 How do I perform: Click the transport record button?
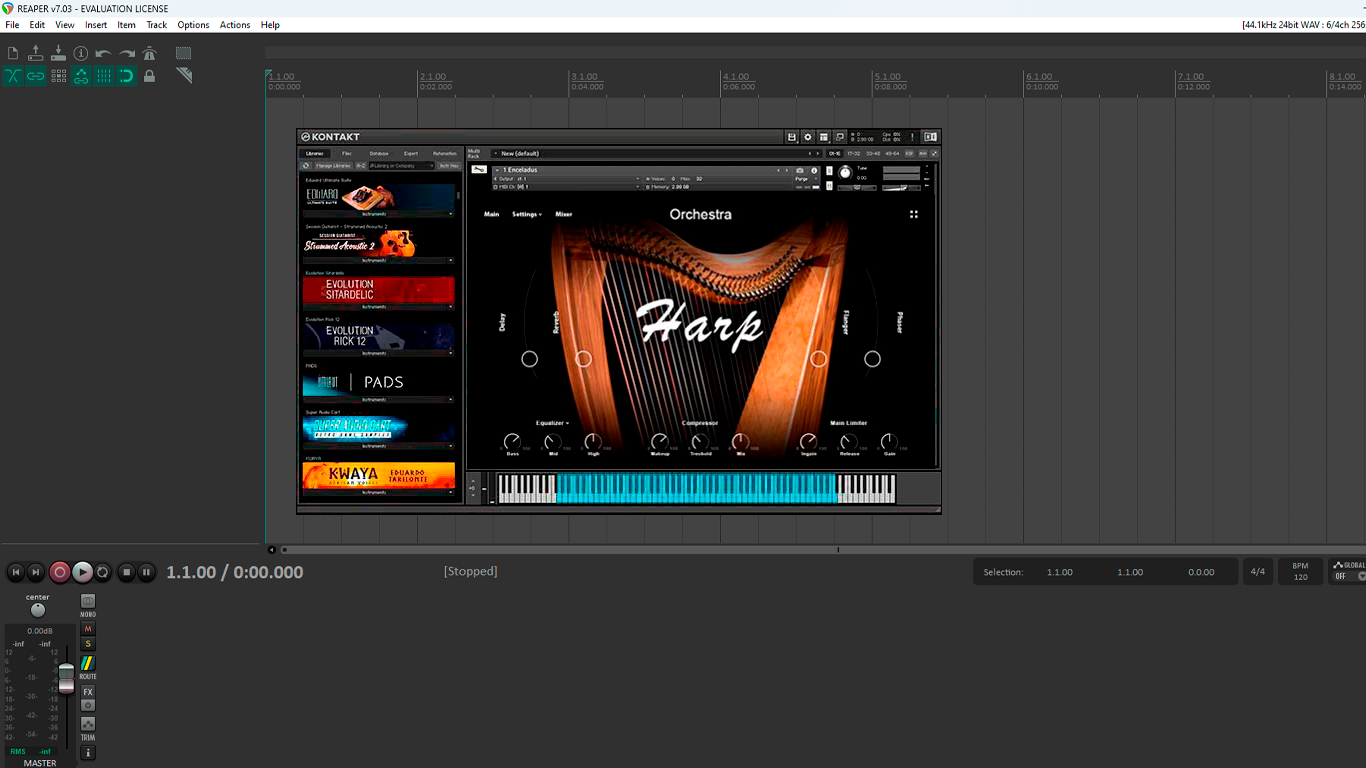click(60, 572)
